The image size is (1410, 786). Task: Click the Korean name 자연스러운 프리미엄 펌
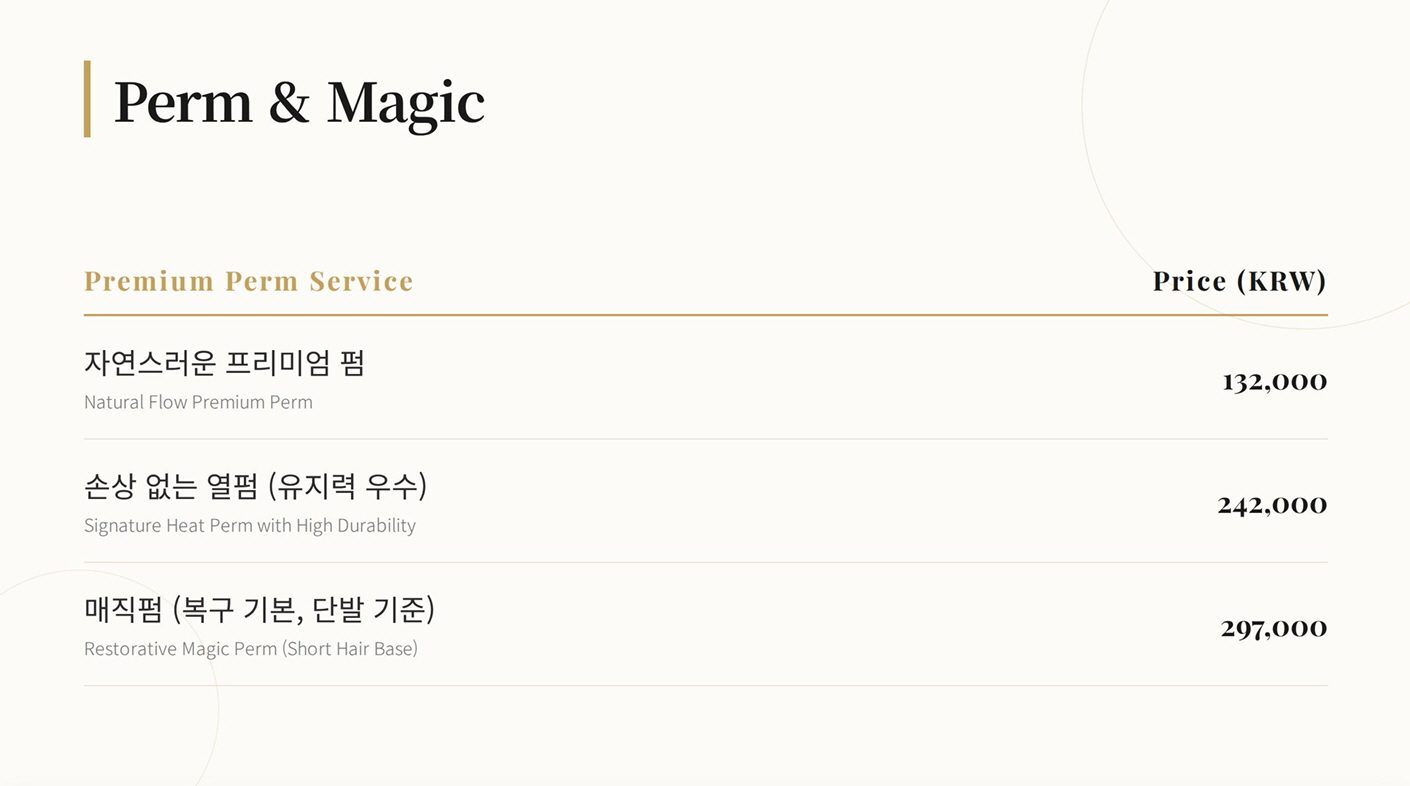pos(224,362)
